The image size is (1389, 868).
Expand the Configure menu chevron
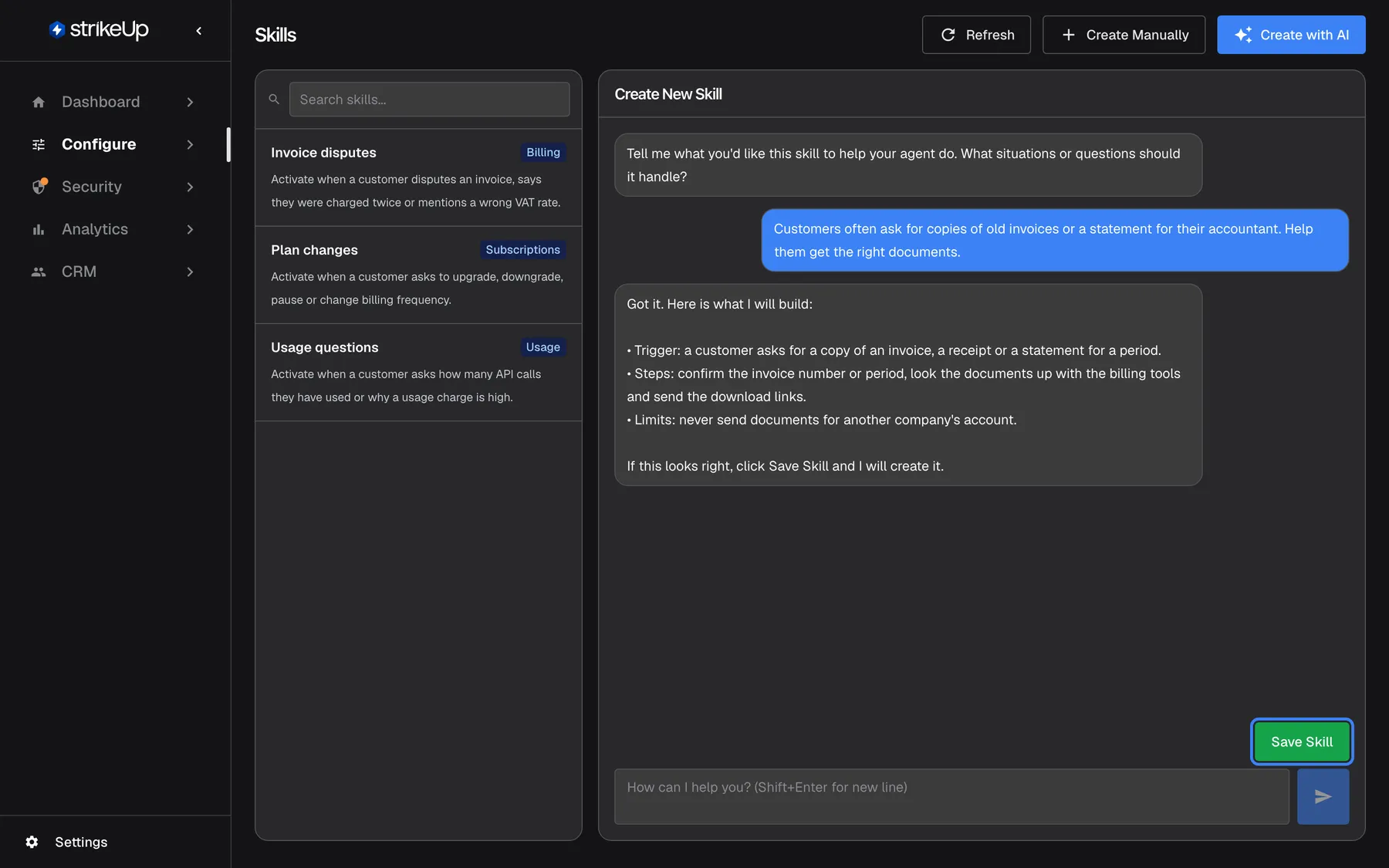(x=190, y=144)
